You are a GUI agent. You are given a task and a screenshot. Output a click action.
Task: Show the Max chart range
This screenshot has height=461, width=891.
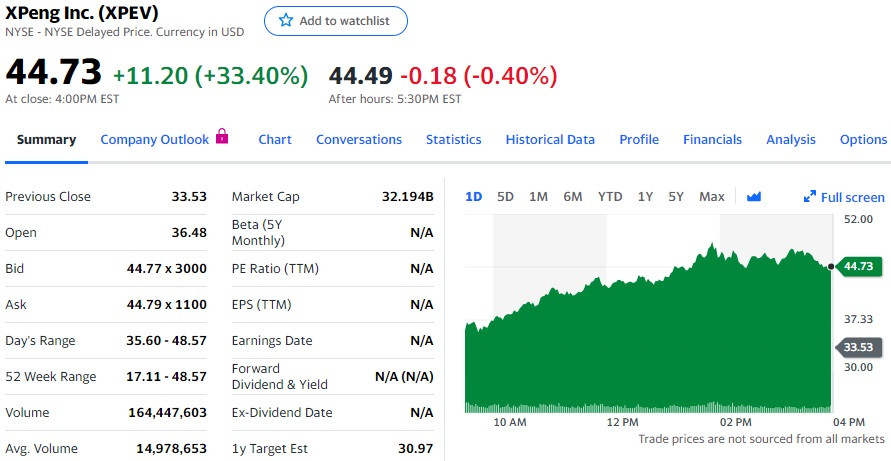pos(712,197)
